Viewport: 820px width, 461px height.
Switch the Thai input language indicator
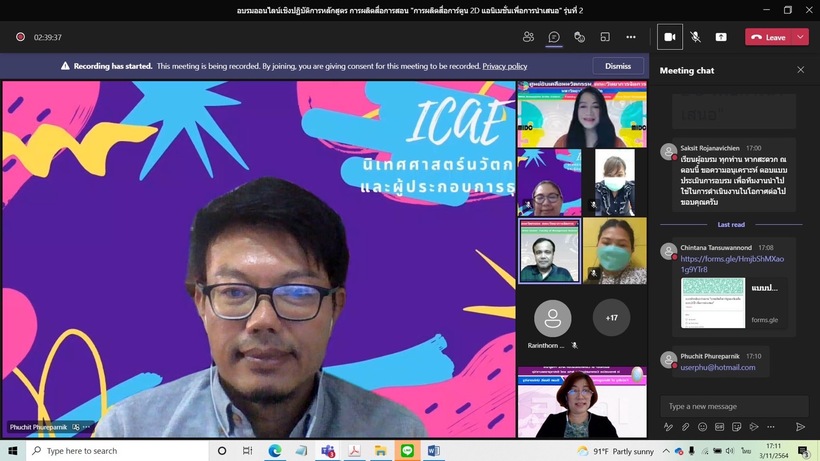(746, 451)
